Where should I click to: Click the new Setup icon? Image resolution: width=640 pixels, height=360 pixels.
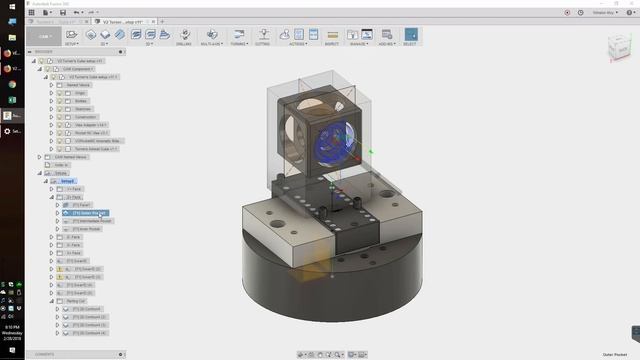tap(71, 34)
